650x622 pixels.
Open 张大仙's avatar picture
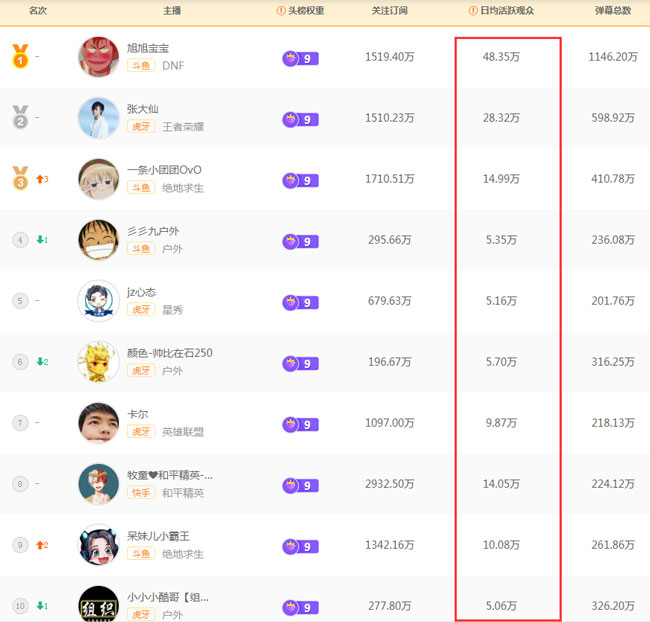tap(98, 118)
